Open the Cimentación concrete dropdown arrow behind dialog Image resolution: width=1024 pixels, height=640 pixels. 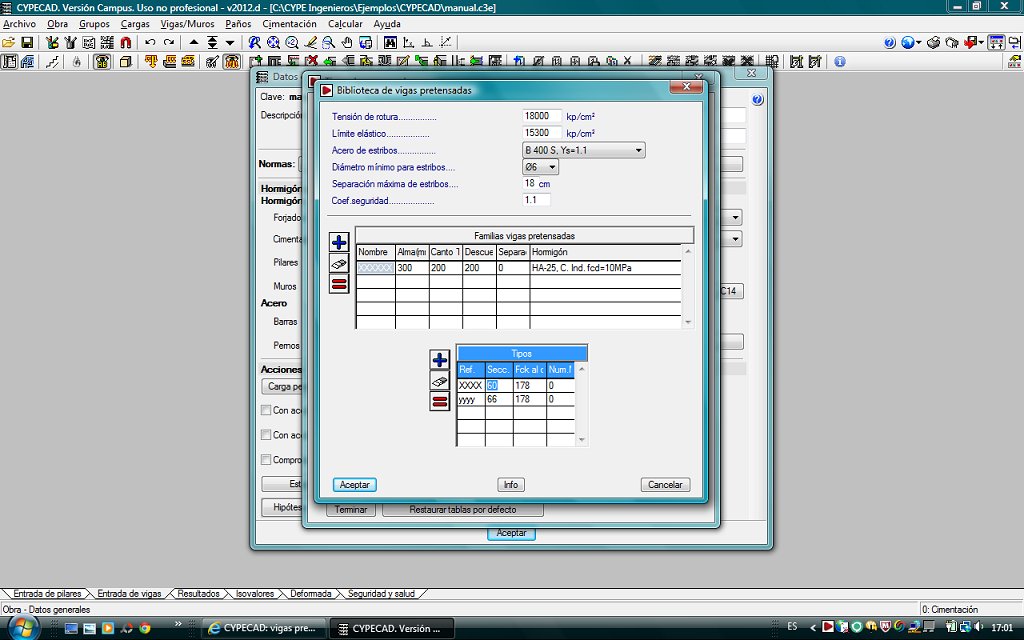(x=735, y=239)
